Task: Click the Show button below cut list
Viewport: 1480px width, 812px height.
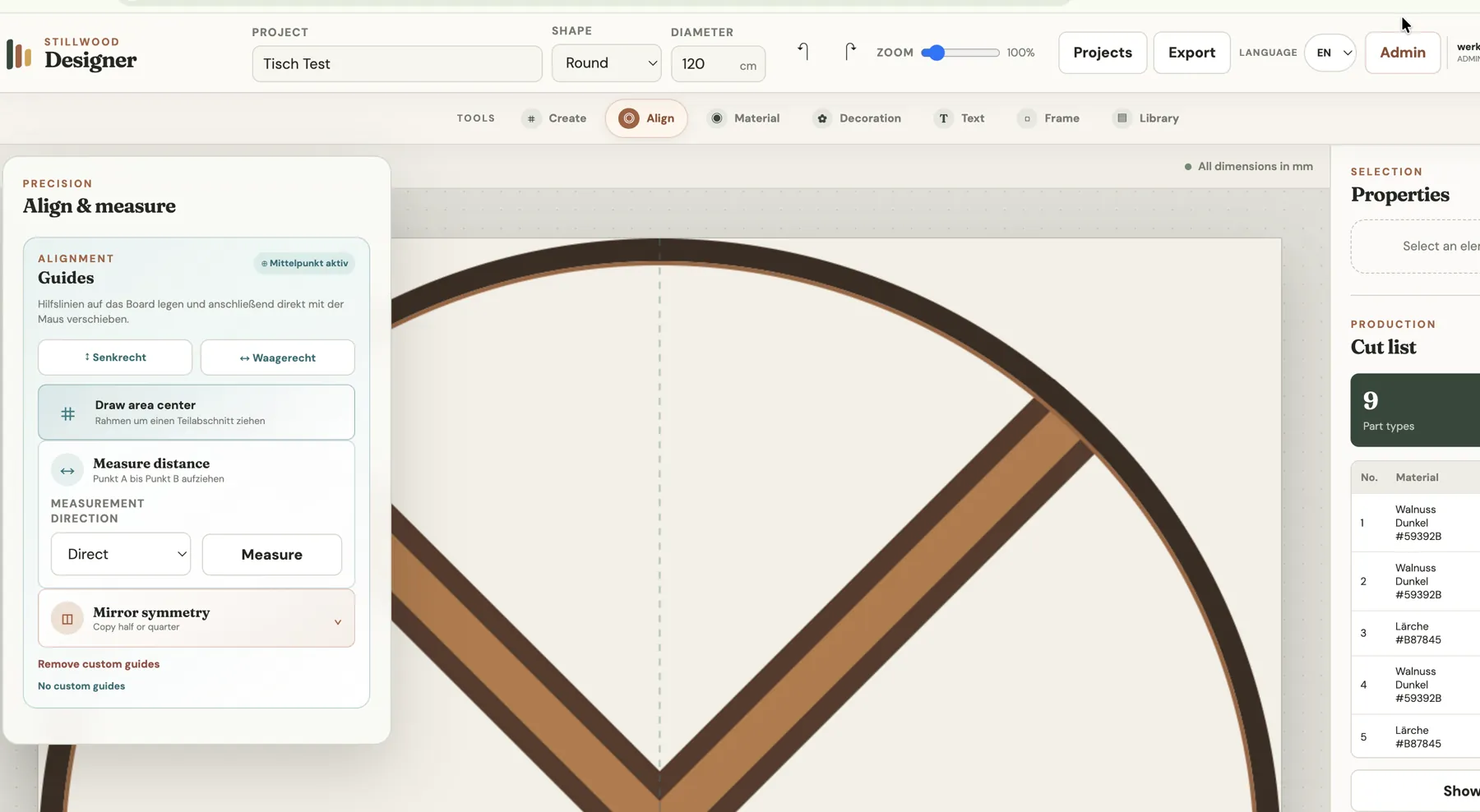Action: [x=1415, y=791]
